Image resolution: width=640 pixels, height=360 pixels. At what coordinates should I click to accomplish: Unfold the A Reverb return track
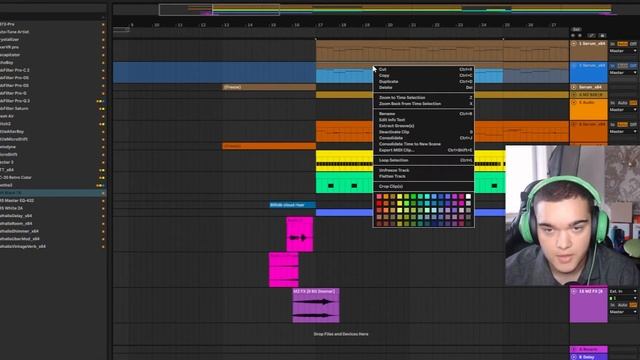tap(574, 349)
